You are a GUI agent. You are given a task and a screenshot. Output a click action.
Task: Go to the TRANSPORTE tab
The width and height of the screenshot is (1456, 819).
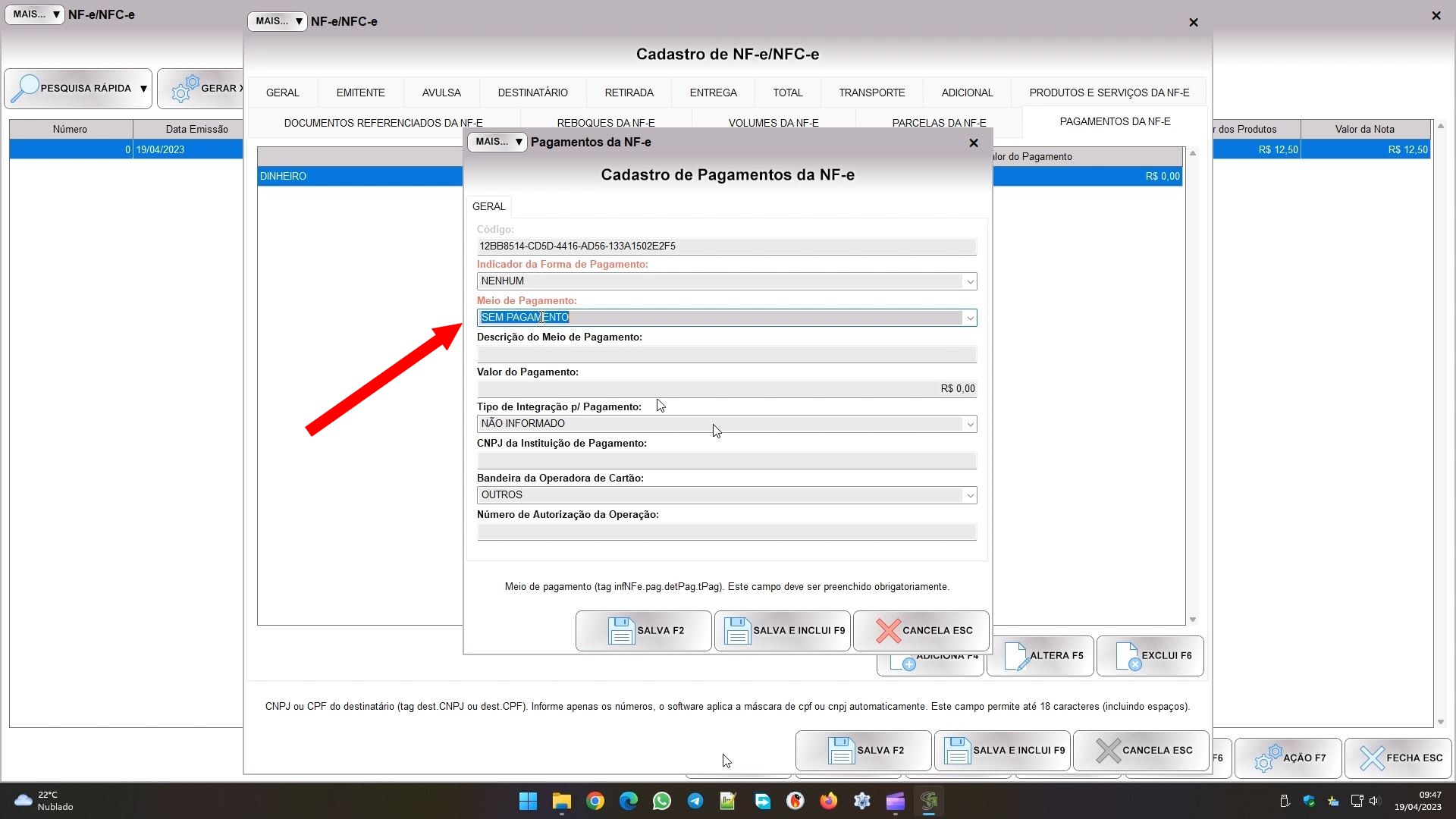coord(871,93)
